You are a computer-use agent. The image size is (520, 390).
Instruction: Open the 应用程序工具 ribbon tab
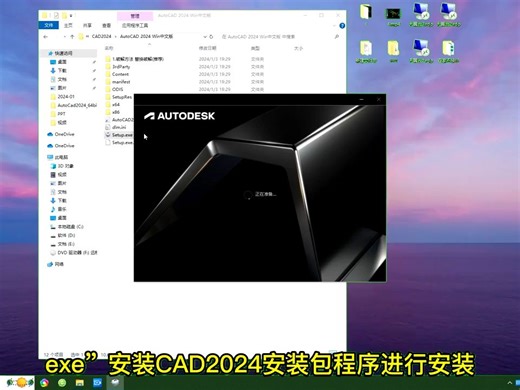pyautogui.click(x=135, y=25)
